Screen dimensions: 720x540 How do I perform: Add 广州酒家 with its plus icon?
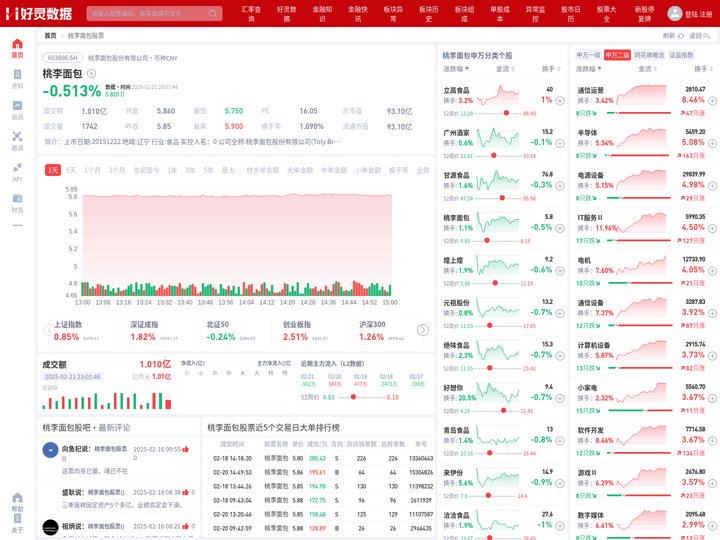[x=560, y=143]
